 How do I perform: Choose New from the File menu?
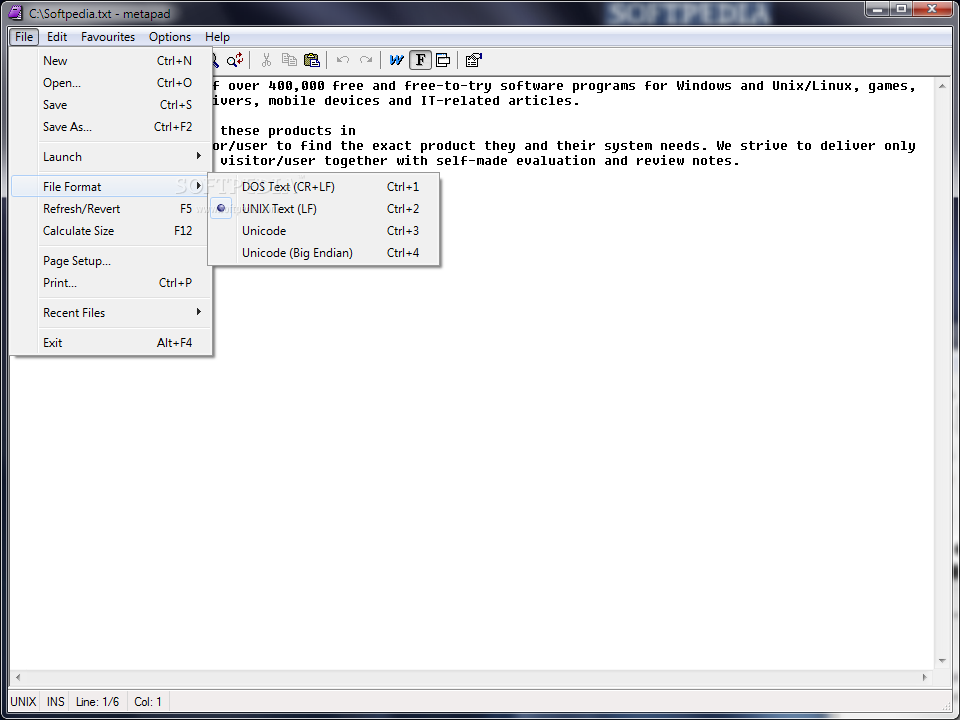point(111,61)
